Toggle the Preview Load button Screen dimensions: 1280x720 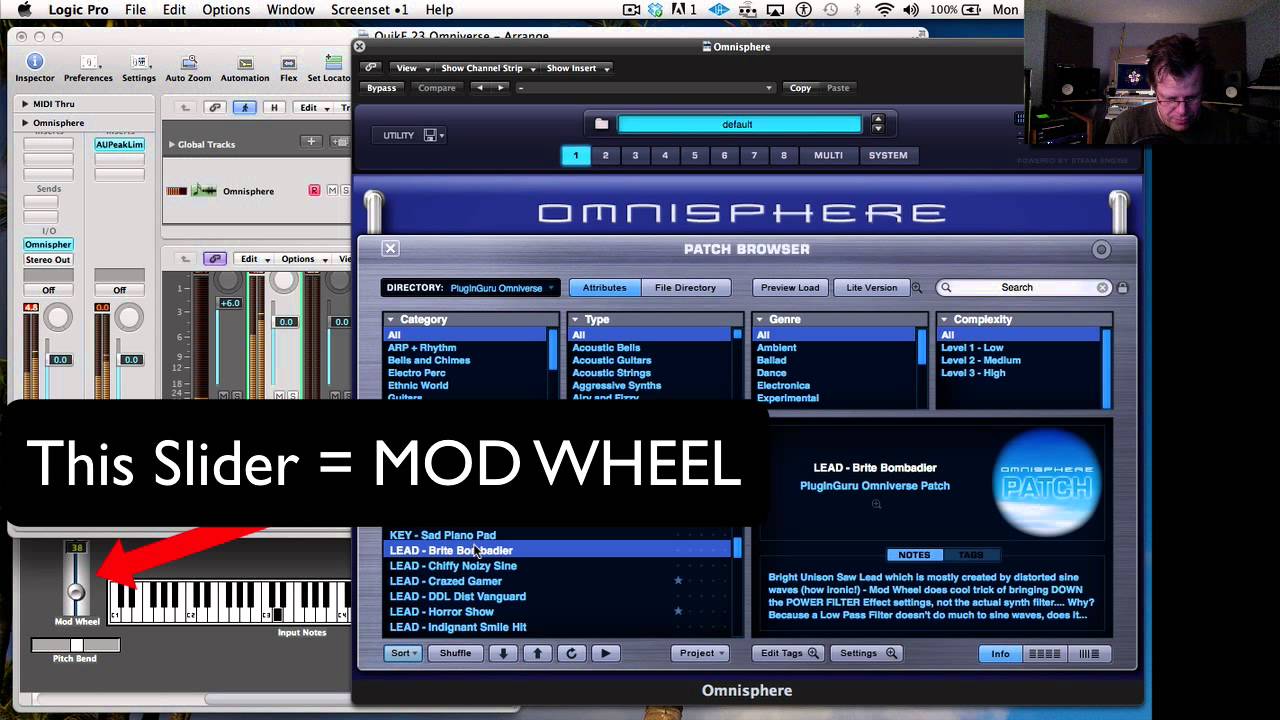790,288
